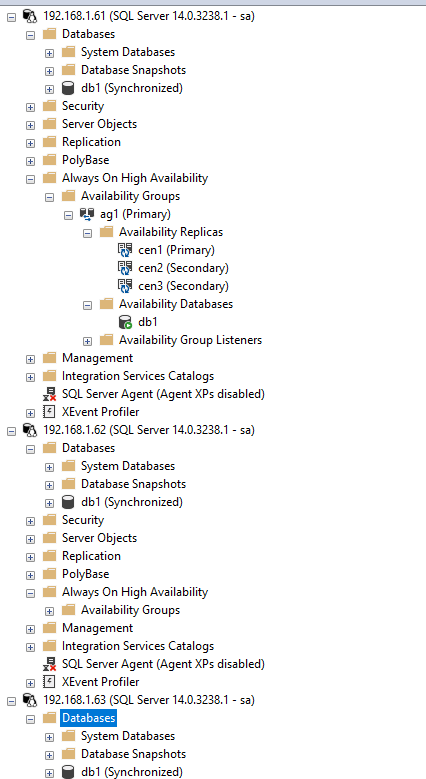Click Server Objects folder icon under 192.168.1.61
Viewport: 426px width, 779px height.
pos(50,124)
